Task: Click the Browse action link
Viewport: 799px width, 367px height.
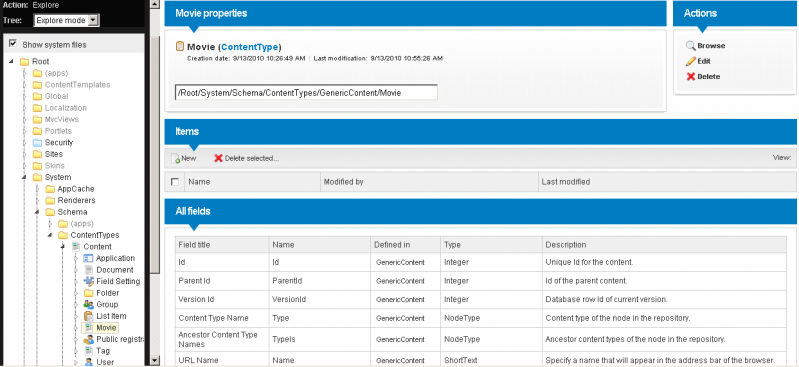Action: coord(711,46)
